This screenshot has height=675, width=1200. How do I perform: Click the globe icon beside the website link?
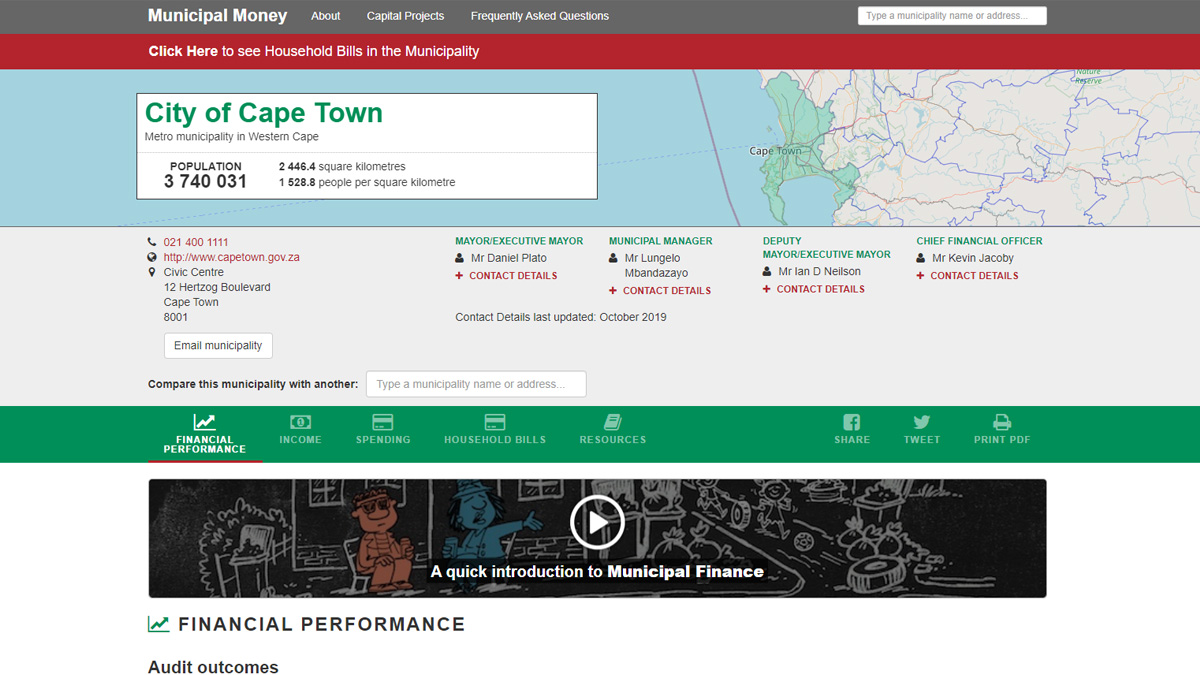pos(151,256)
